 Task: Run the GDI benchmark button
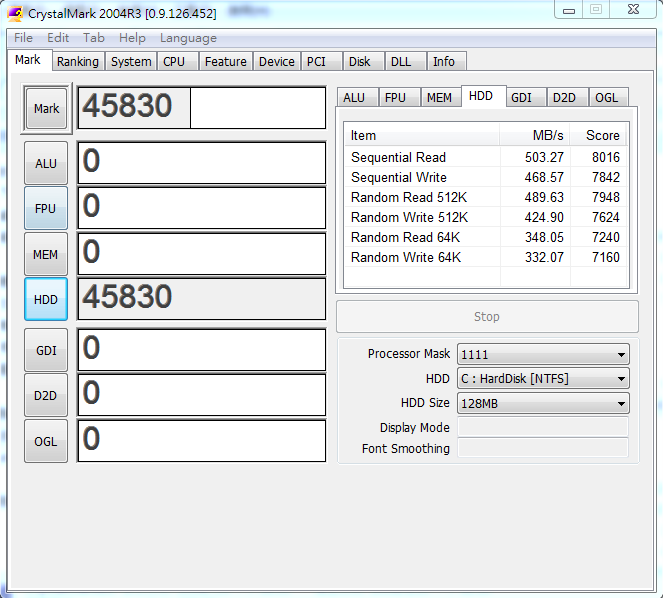(x=46, y=350)
